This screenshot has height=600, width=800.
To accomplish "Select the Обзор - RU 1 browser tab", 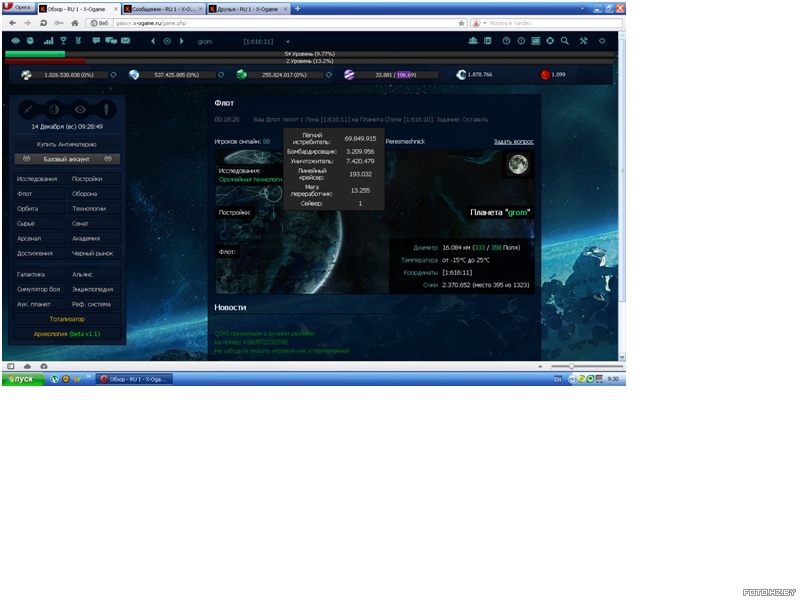I will 79,9.
